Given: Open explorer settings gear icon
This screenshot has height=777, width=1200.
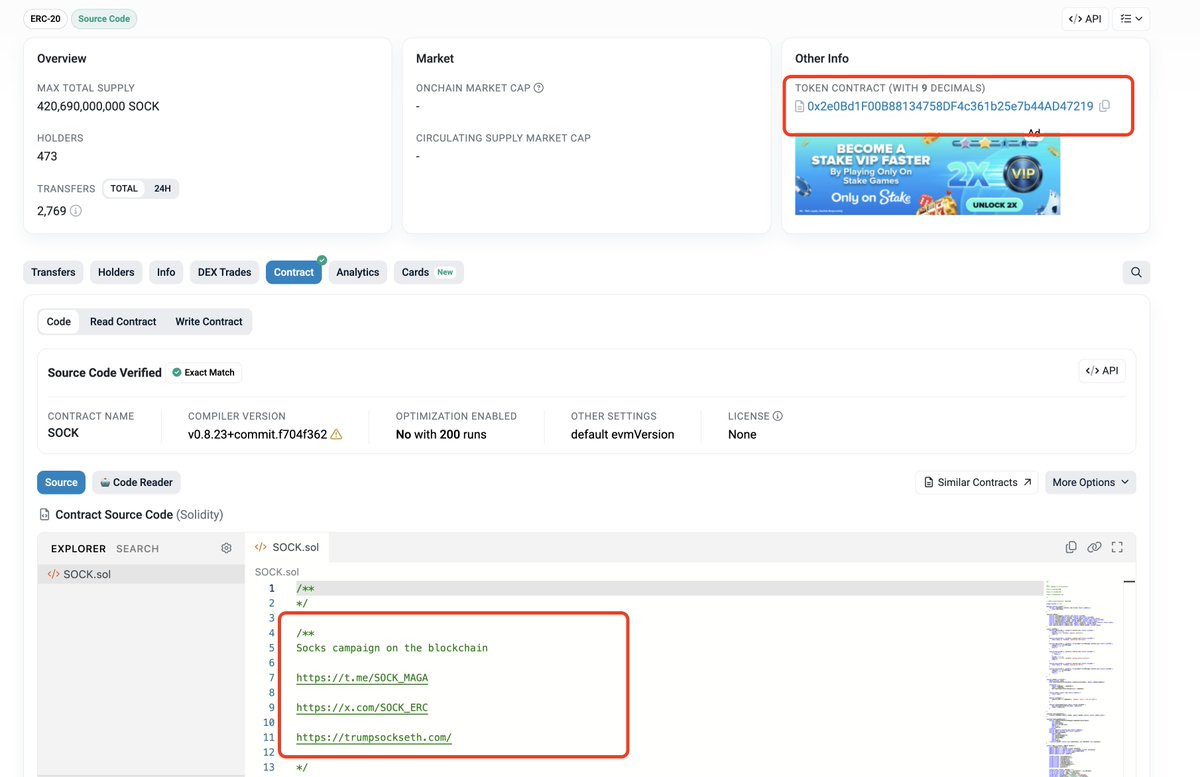Looking at the screenshot, I should 226,548.
